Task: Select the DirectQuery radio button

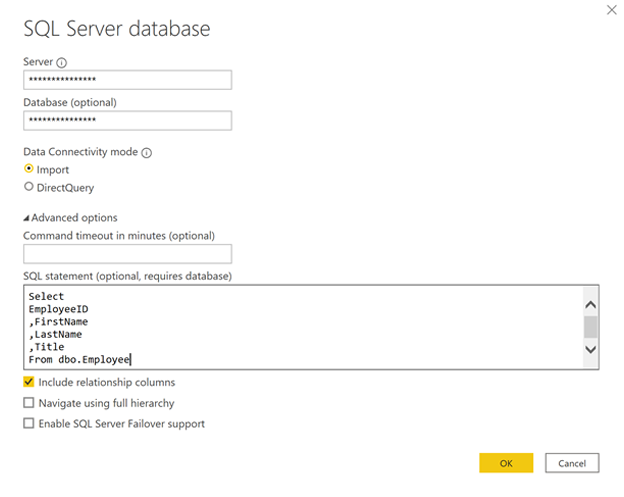Action: [29, 187]
